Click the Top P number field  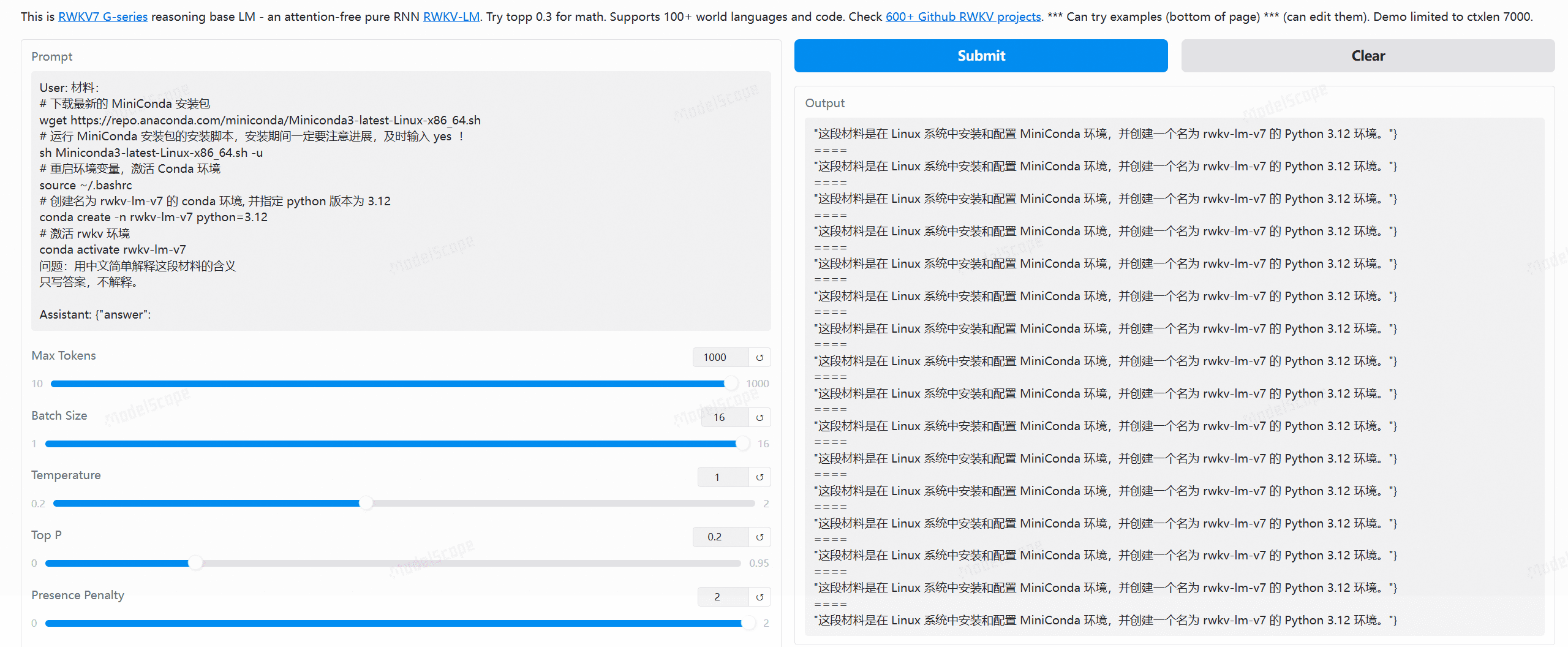coord(721,537)
